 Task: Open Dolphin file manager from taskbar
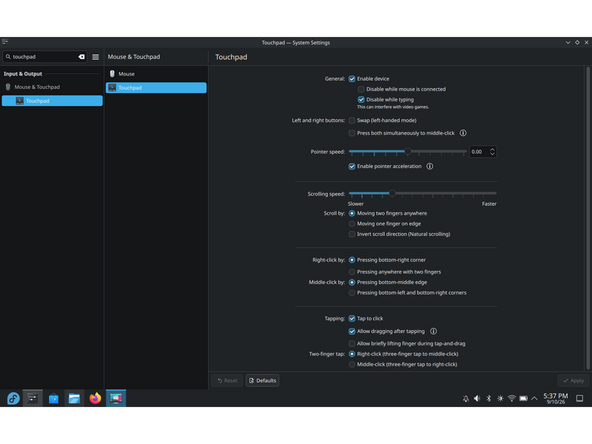[74, 398]
